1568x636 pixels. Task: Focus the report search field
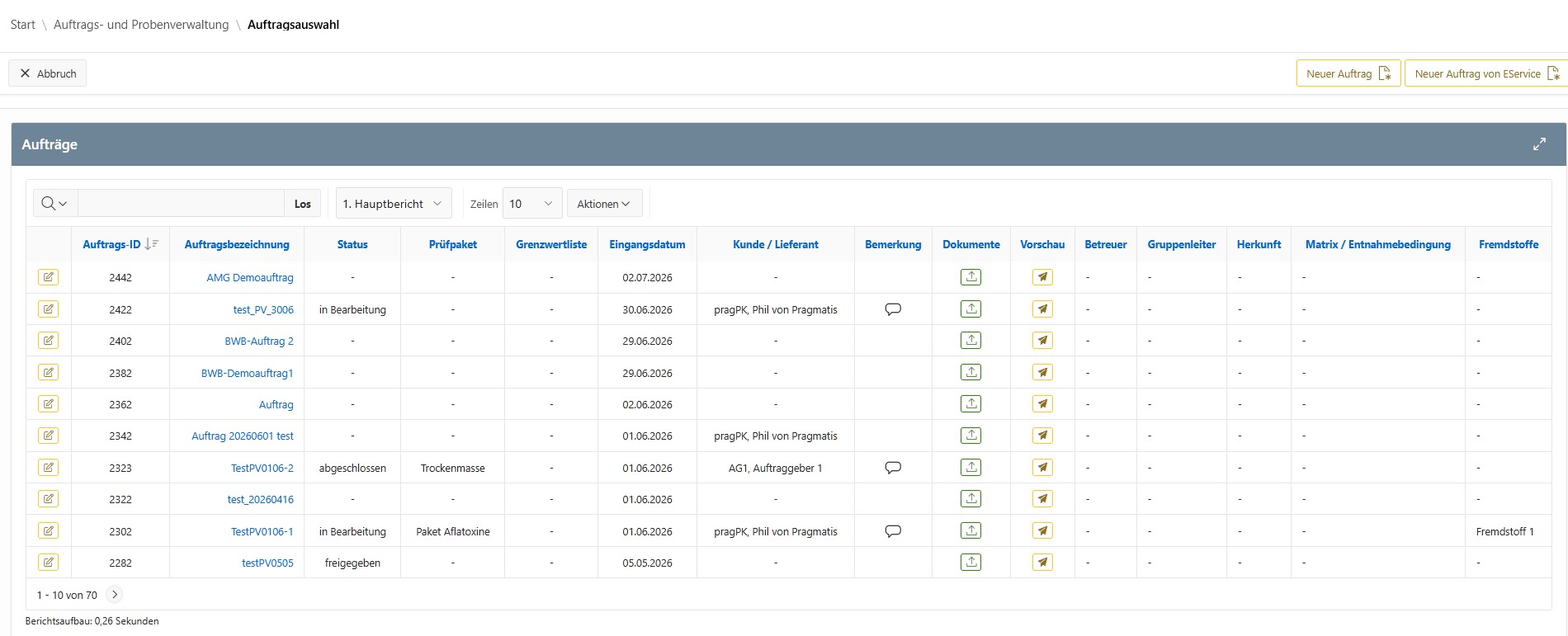[182, 204]
